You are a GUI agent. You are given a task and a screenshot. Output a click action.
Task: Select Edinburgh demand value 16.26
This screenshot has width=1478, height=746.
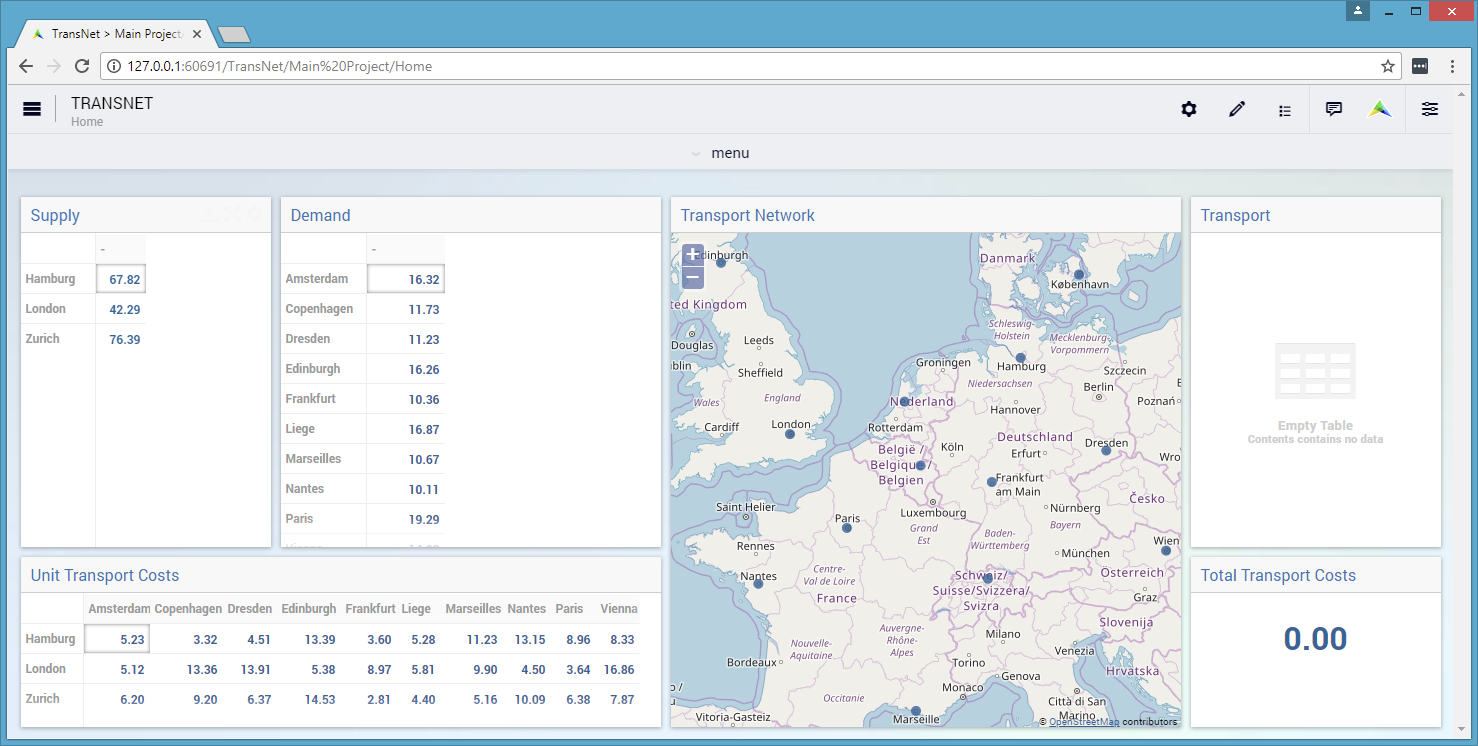(406, 369)
